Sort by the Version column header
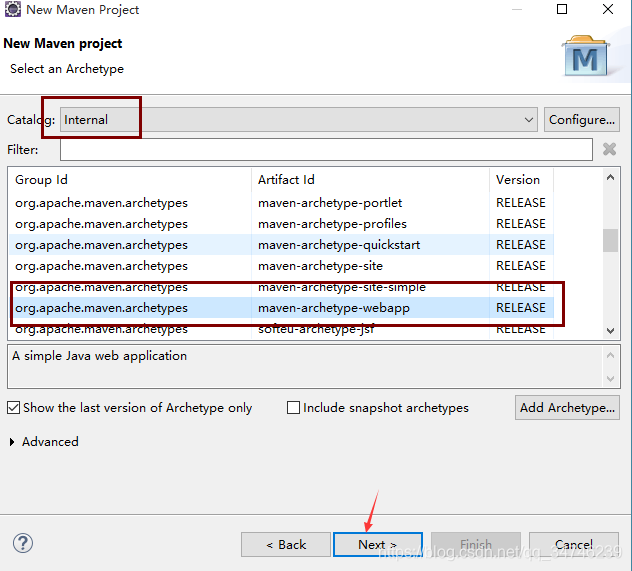632x571 pixels. [x=522, y=180]
